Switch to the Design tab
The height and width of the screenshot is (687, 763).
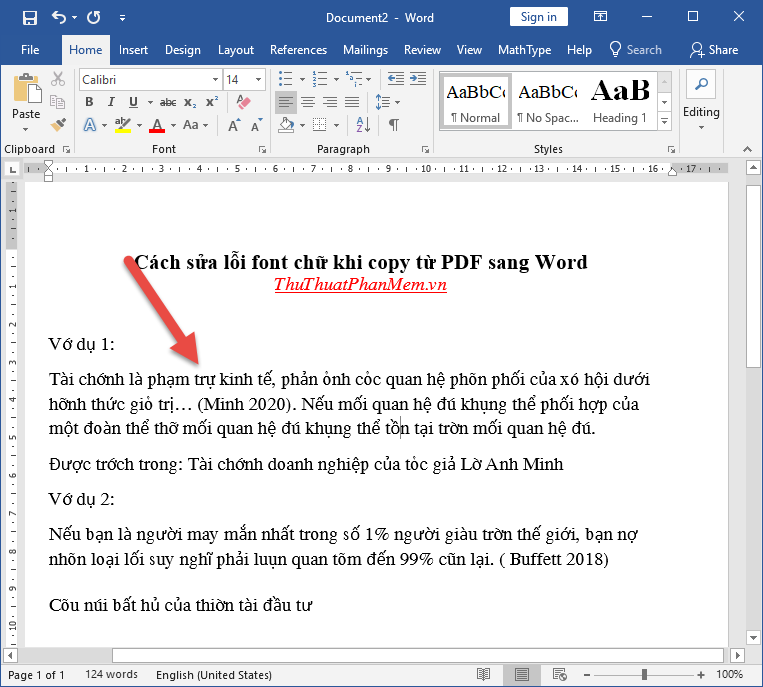coord(182,50)
